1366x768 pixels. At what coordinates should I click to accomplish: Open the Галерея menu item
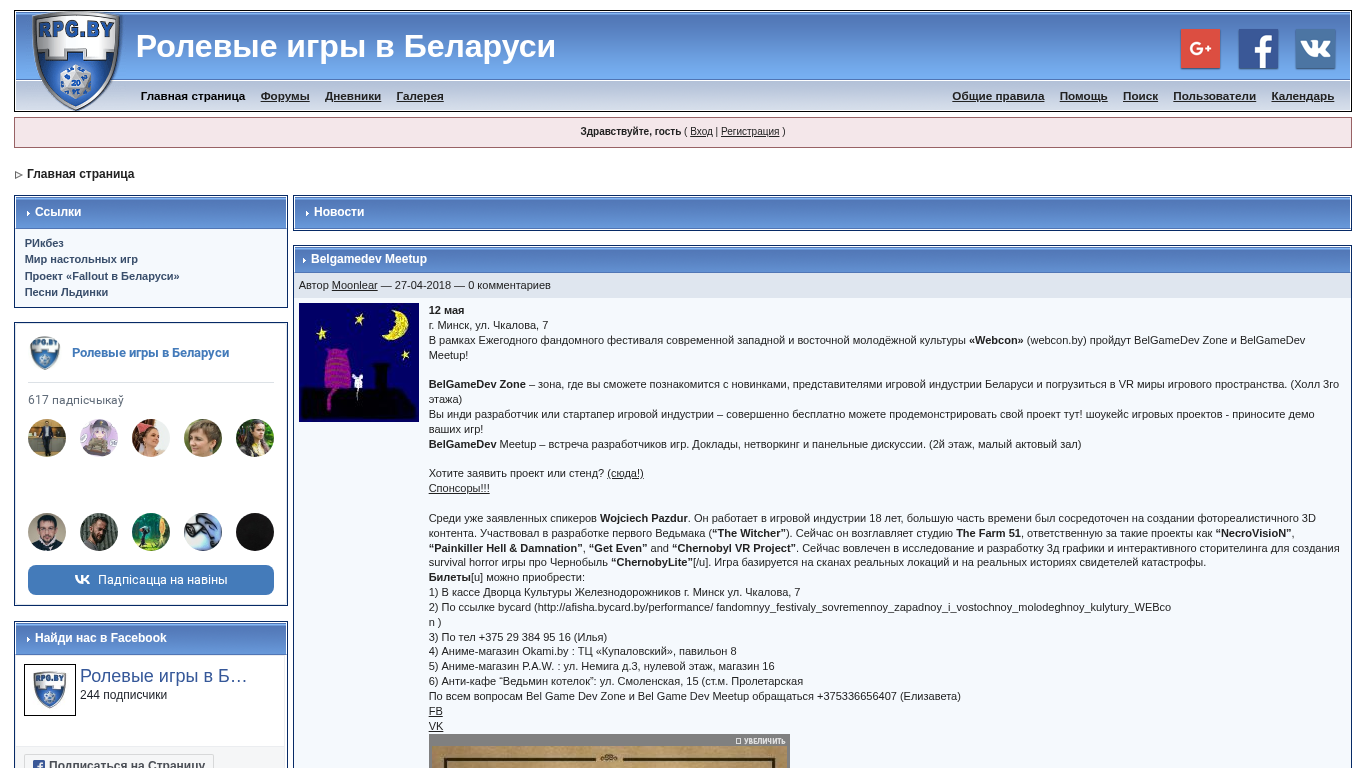pyautogui.click(x=420, y=96)
